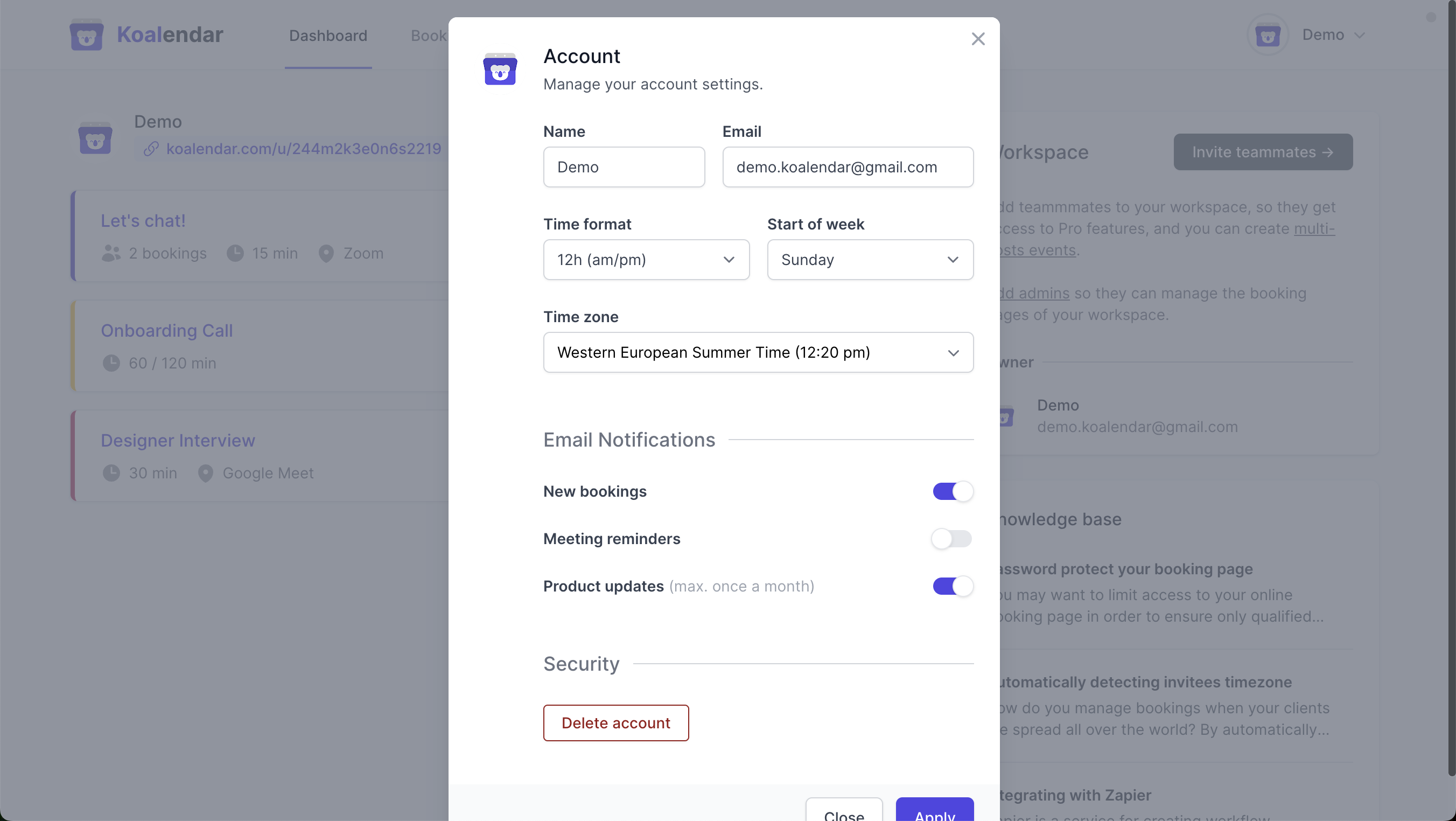The height and width of the screenshot is (821, 1456).
Task: Click the Email input field
Action: tap(847, 167)
